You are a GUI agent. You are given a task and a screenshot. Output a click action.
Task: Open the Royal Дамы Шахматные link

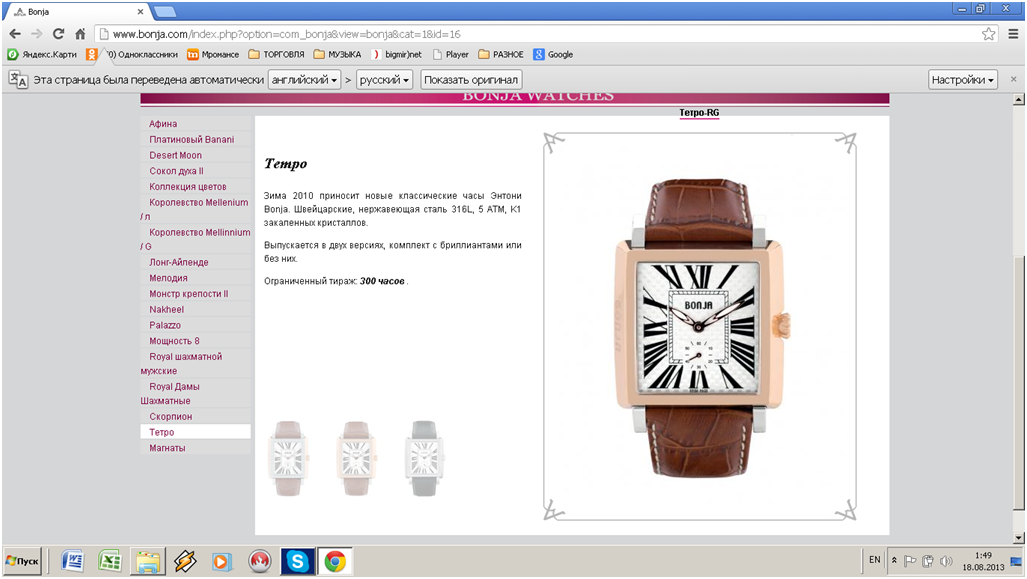pos(170,394)
